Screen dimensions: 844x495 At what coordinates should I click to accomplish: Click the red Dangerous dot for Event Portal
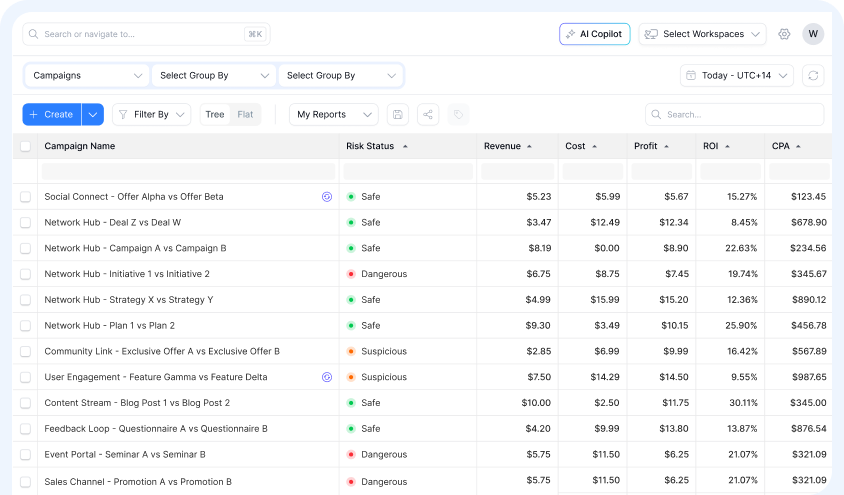coord(351,455)
